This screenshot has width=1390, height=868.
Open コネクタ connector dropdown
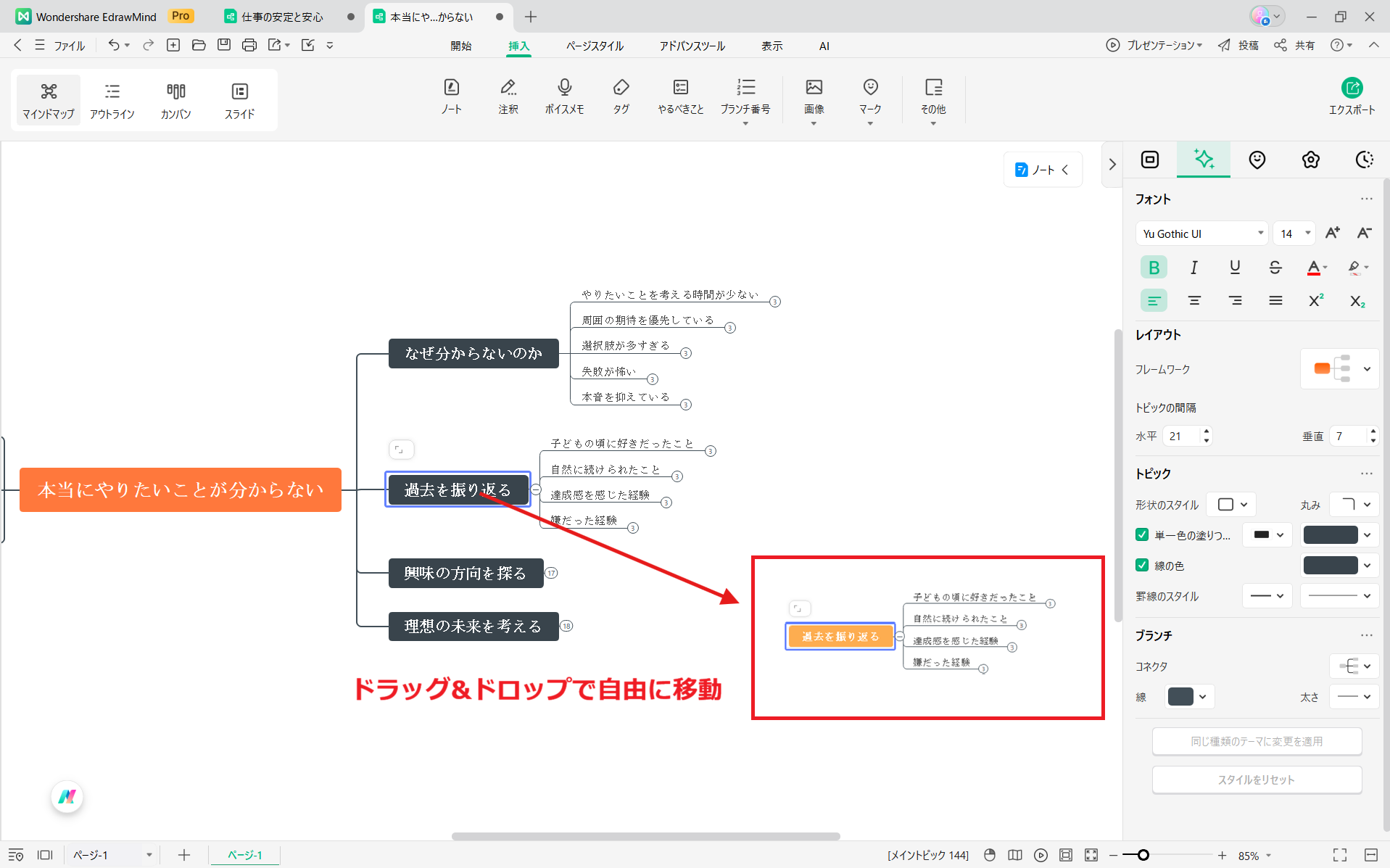click(x=1354, y=666)
